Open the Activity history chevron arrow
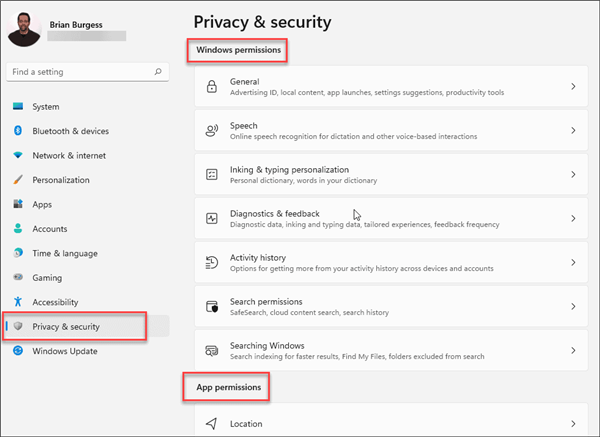Viewport: 600px width, 437px height. [x=573, y=262]
